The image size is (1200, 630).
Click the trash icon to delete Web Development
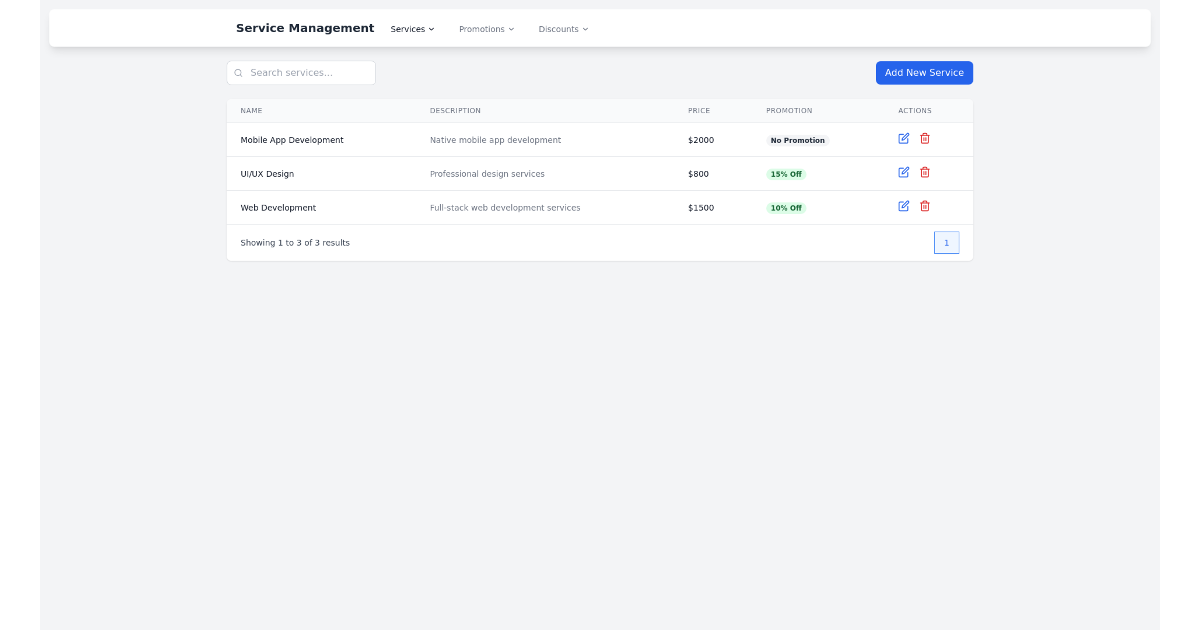925,206
